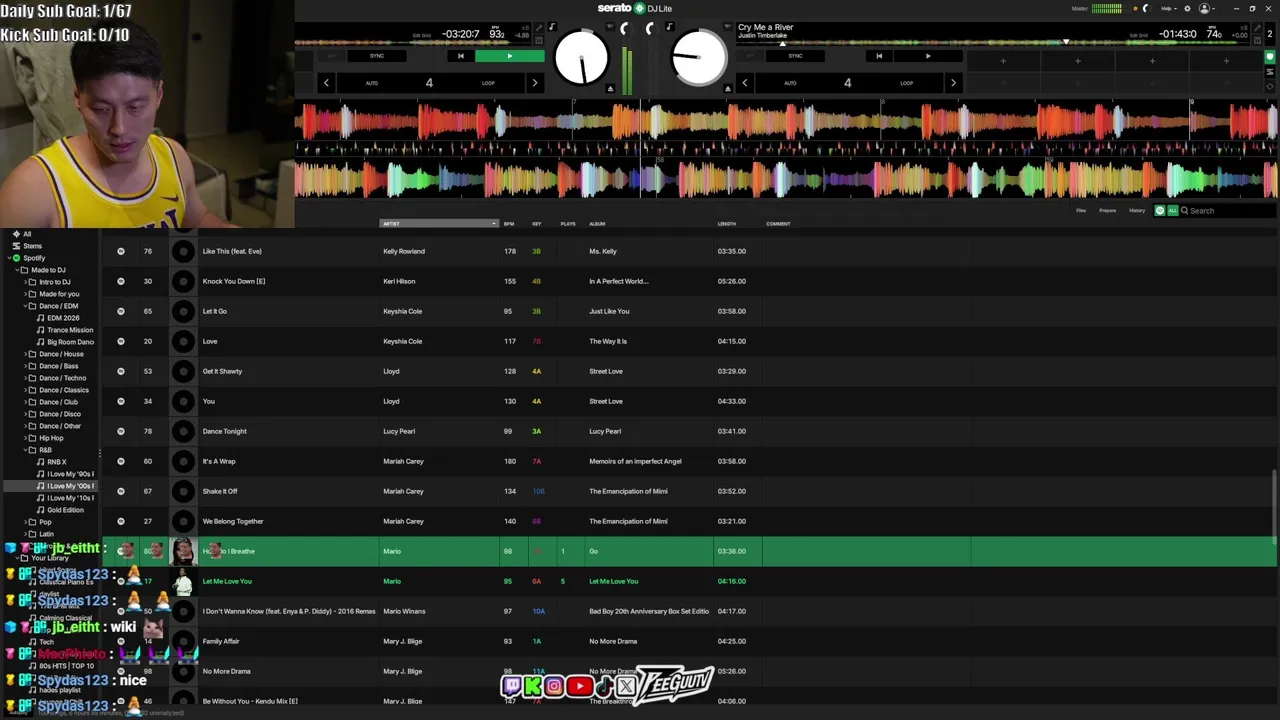Open the Trance Mission playlist
This screenshot has height=720, width=1280.
(70, 330)
